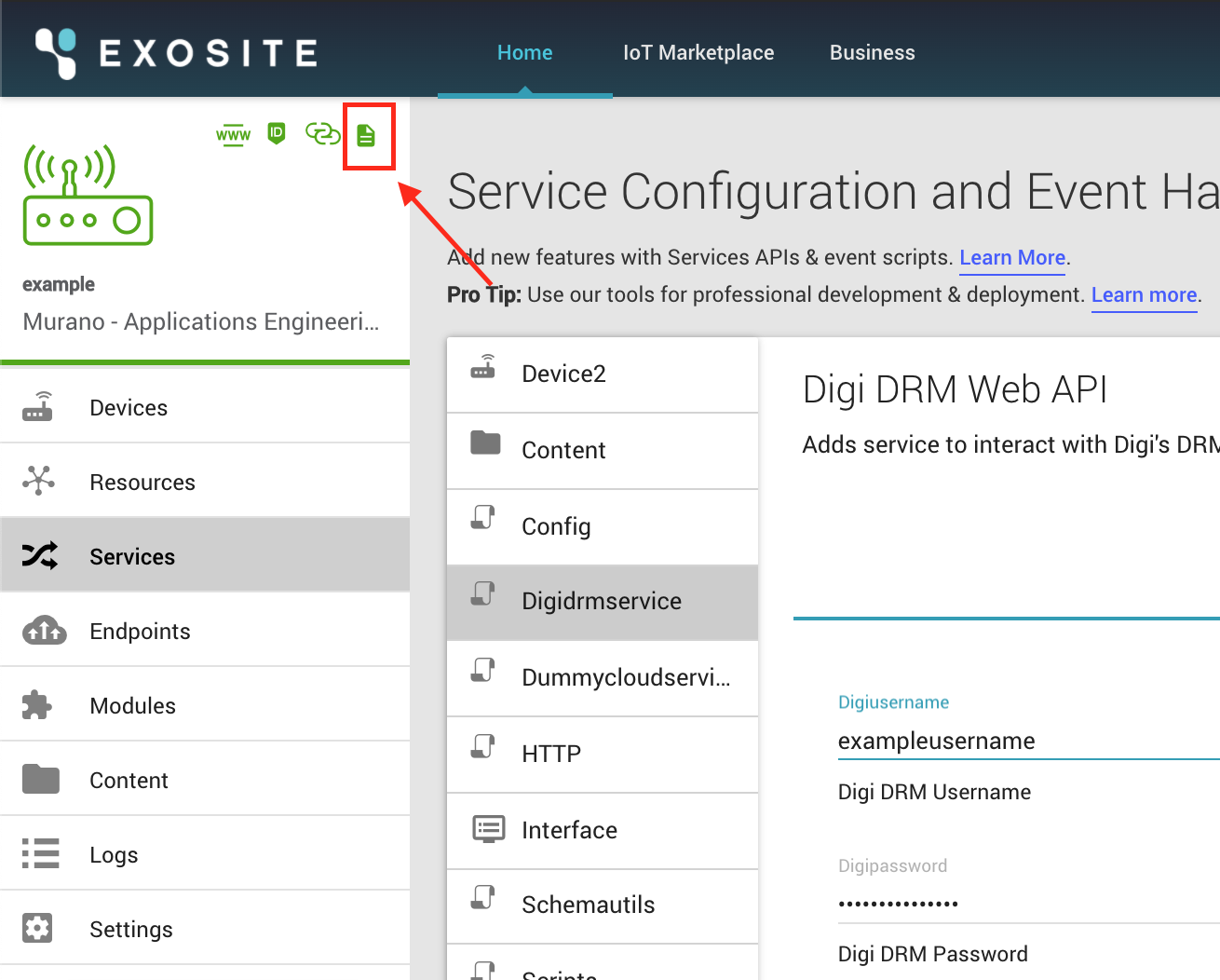Open the www application URL icon
Image resolution: width=1220 pixels, height=980 pixels.
tap(233, 134)
